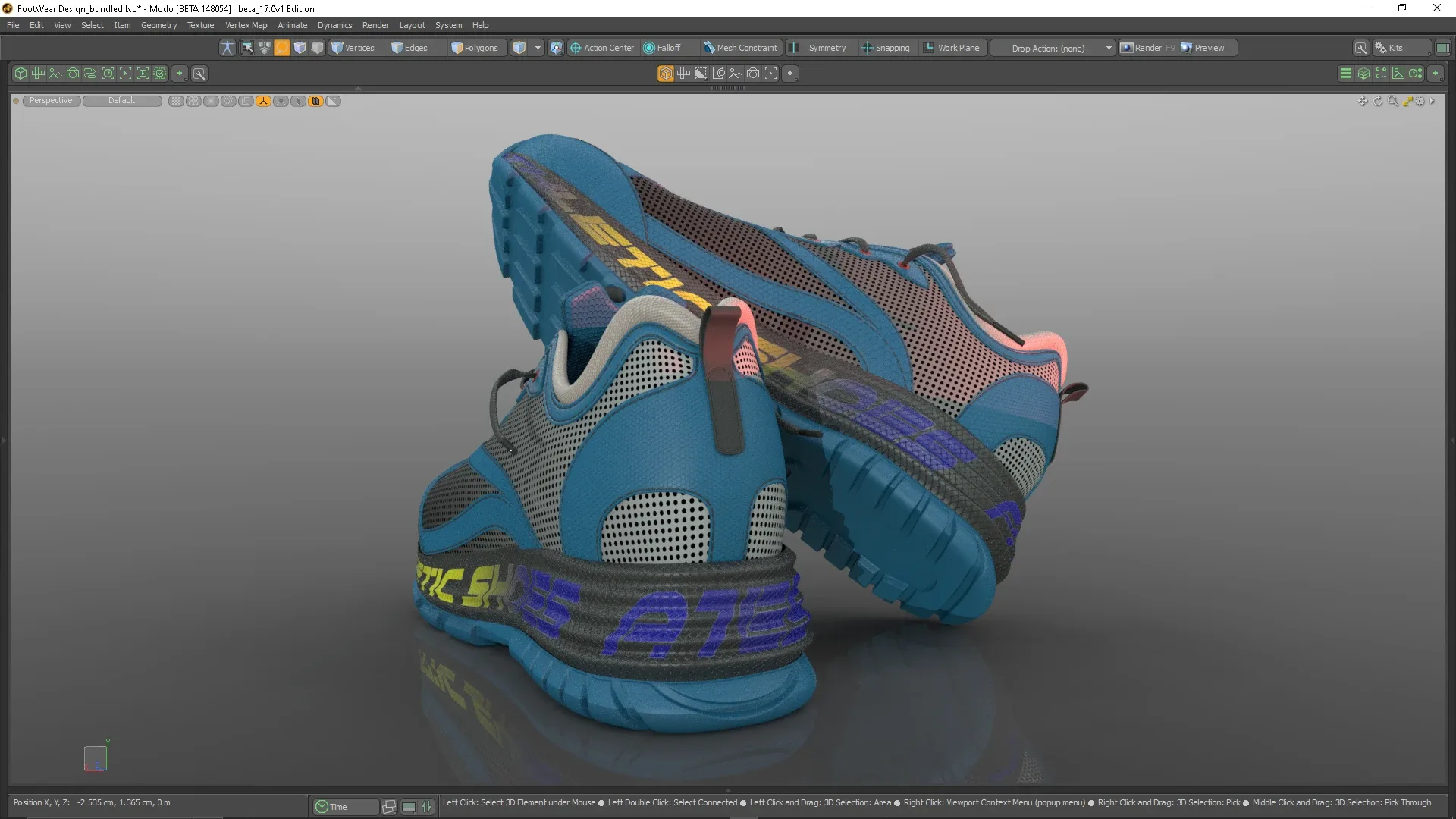Toggle the first dotted-grid viewport display button
The image size is (1456, 819).
click(176, 101)
